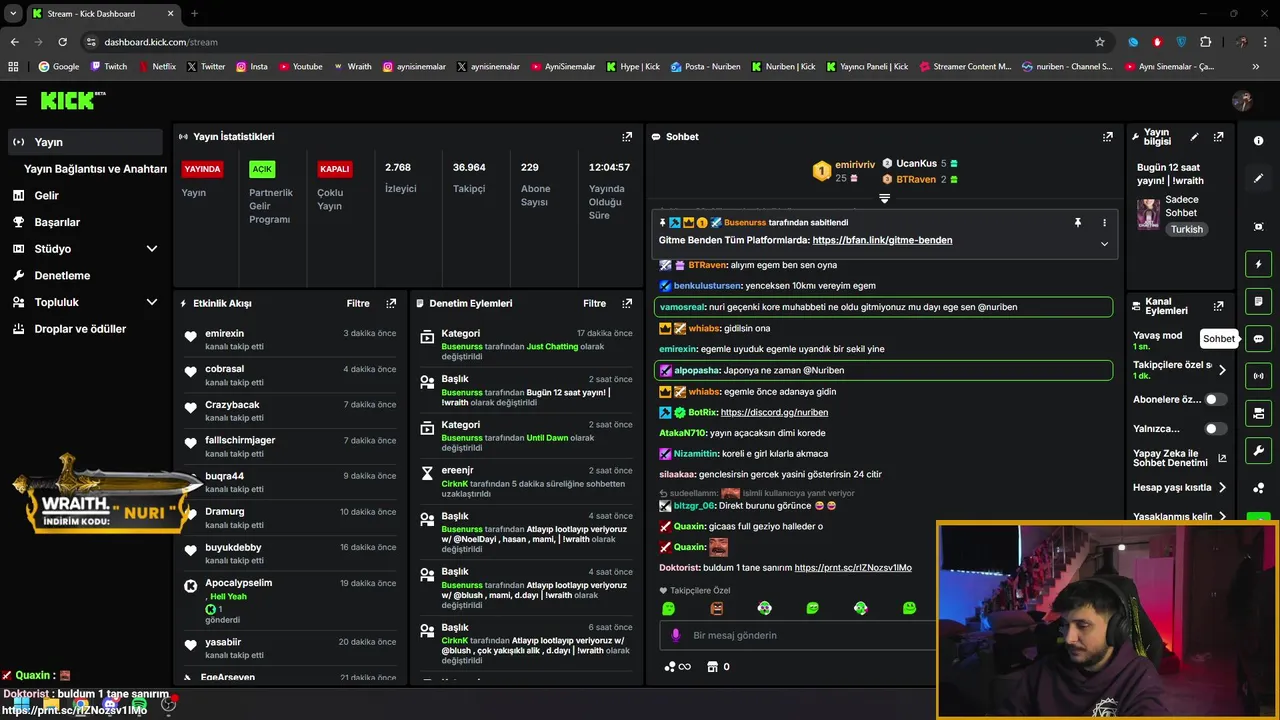The image size is (1280, 720).
Task: Pop out the Kanal Eylemleri panel
Action: (1218, 306)
